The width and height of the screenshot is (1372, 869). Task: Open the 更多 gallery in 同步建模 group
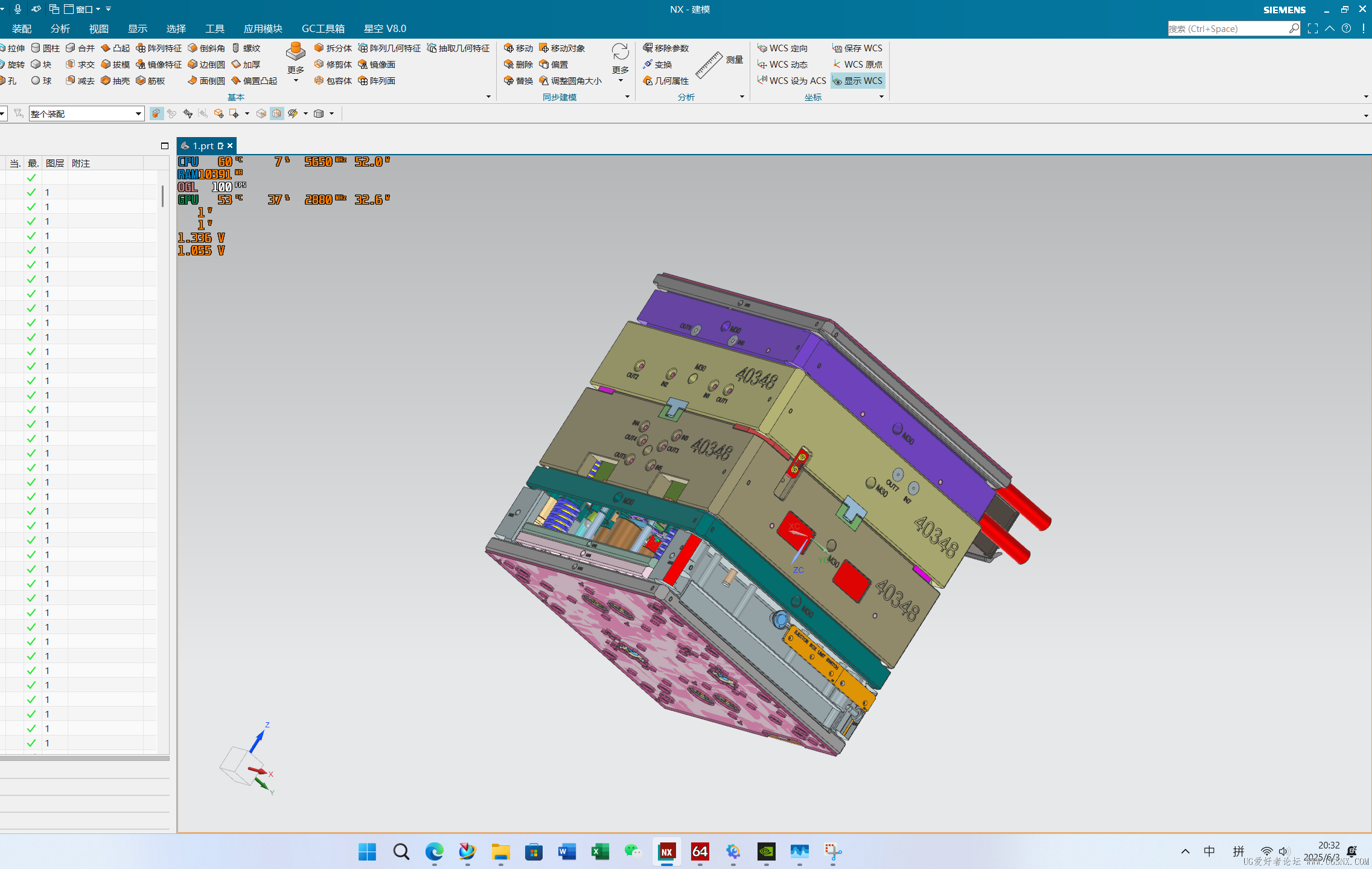tap(621, 63)
